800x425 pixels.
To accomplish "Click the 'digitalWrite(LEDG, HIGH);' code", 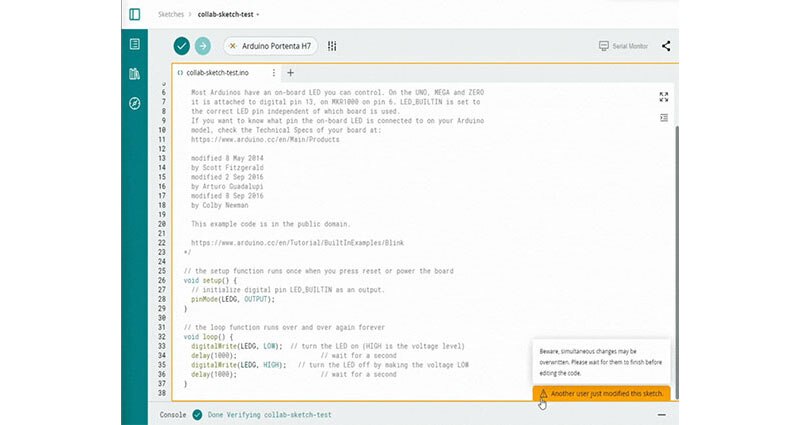I will point(239,365).
